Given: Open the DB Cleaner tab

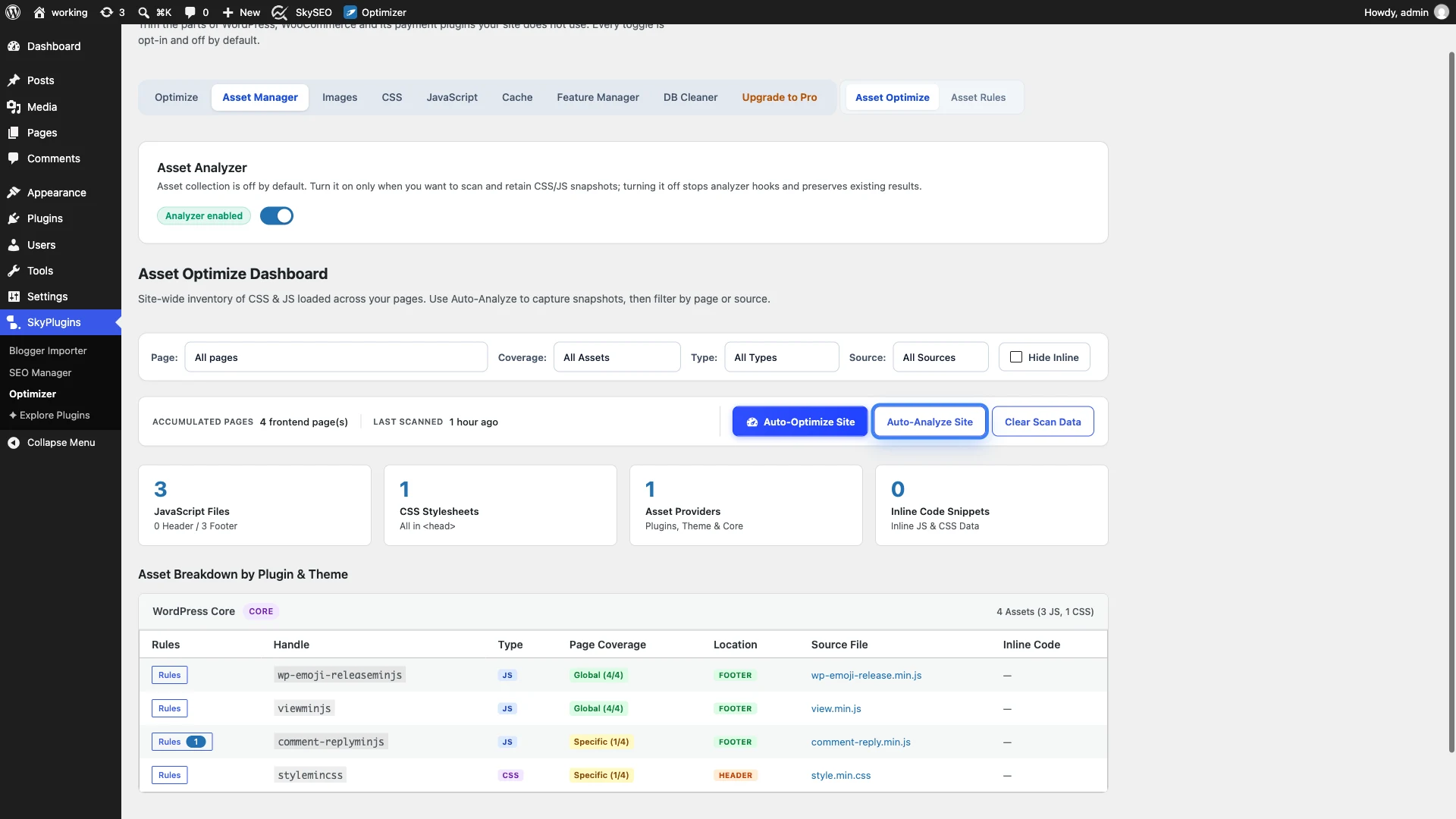Looking at the screenshot, I should coord(690,97).
